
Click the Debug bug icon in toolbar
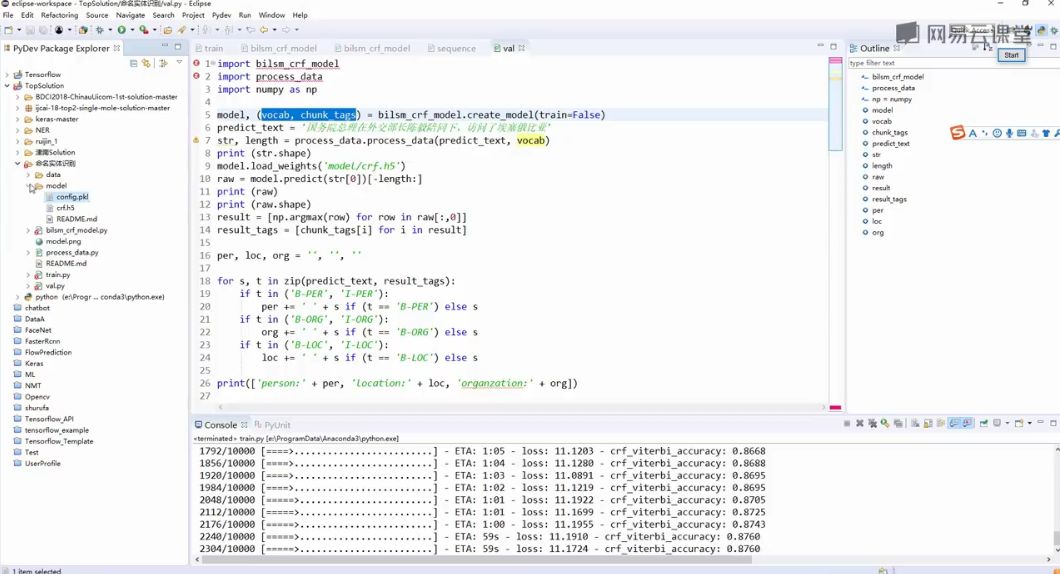tap(99, 30)
